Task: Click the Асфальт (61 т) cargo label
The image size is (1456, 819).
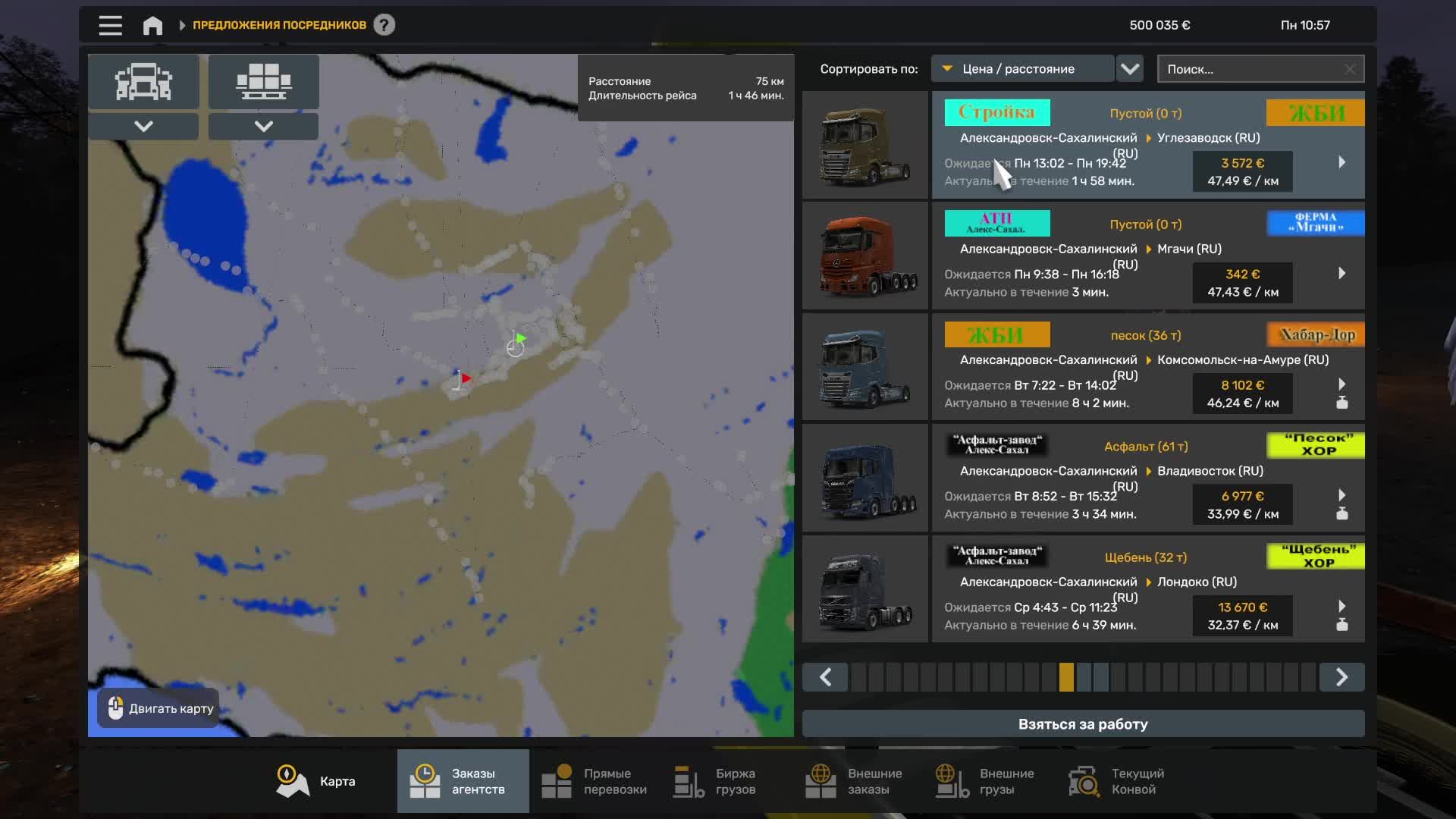Action: [x=1146, y=447]
